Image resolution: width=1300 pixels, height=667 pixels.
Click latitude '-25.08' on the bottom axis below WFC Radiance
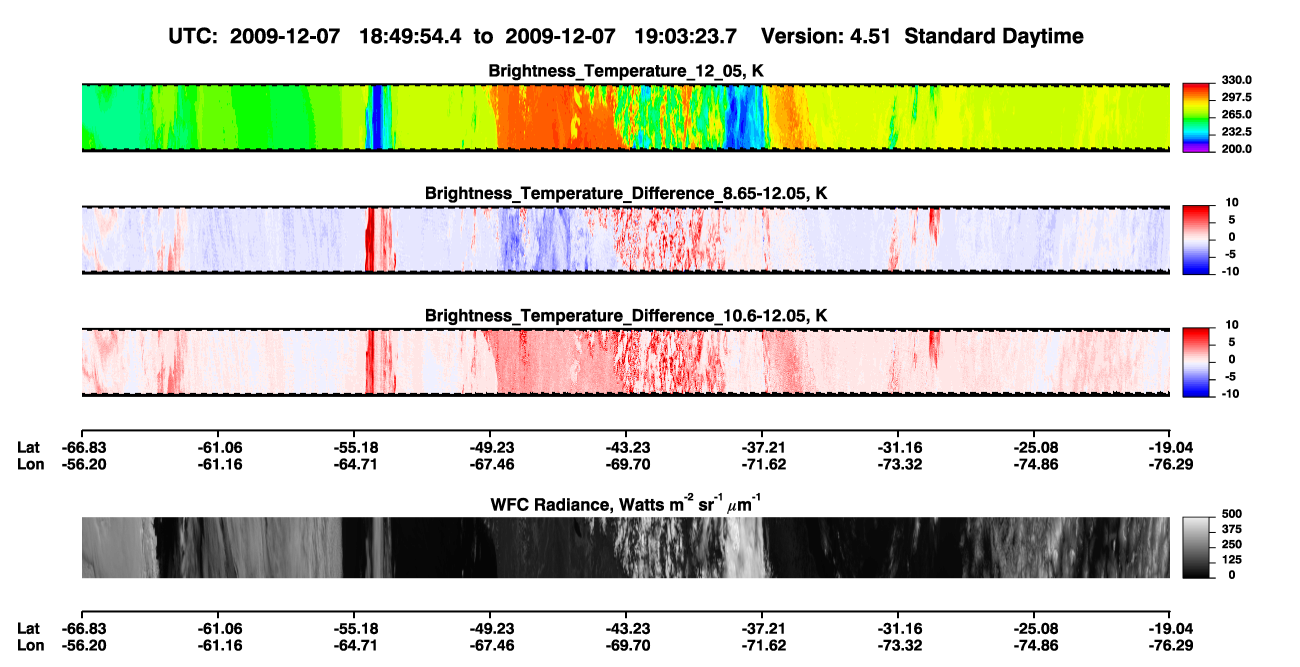pos(1034,628)
